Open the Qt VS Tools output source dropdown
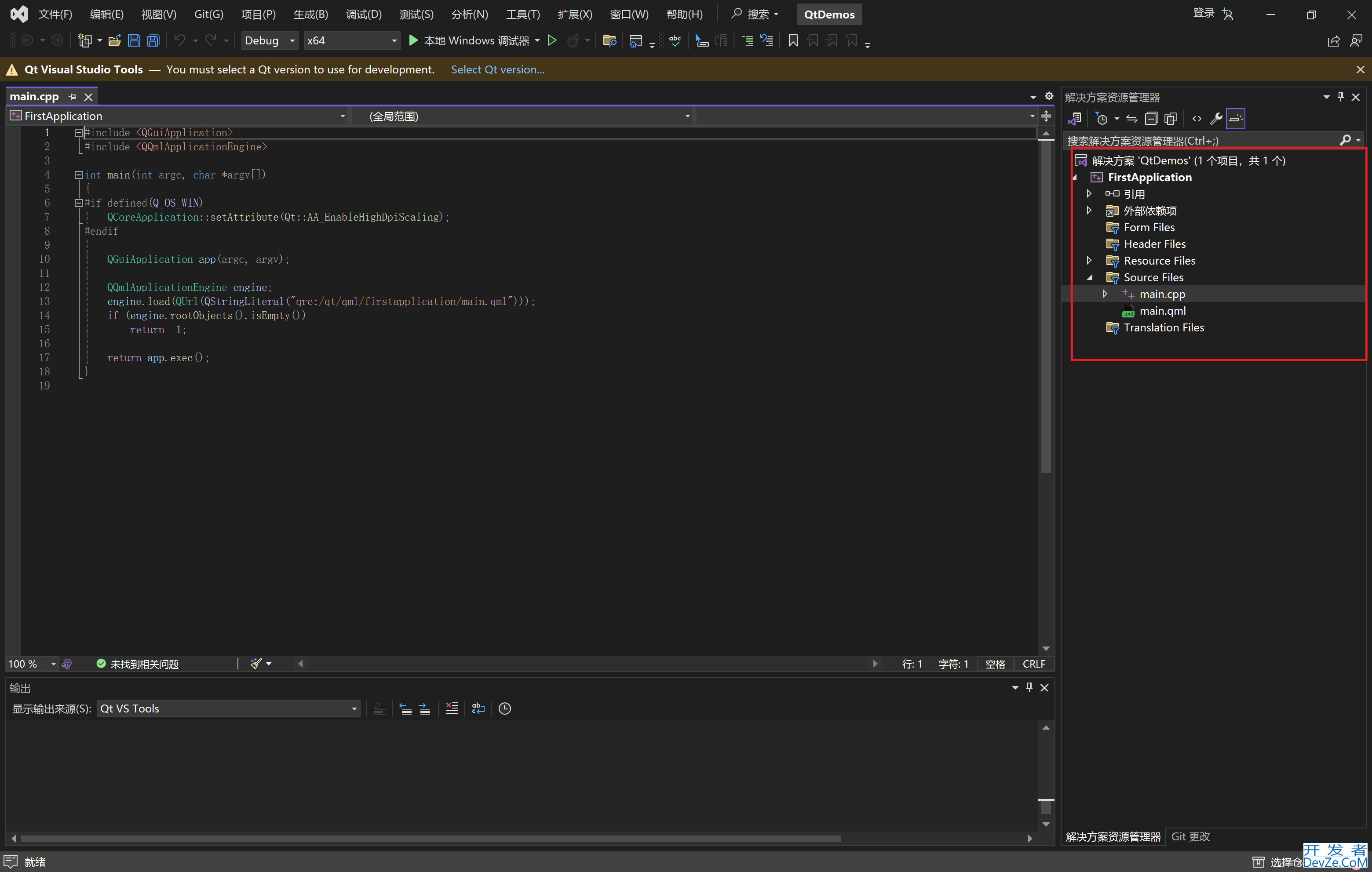1372x872 pixels. (x=229, y=708)
